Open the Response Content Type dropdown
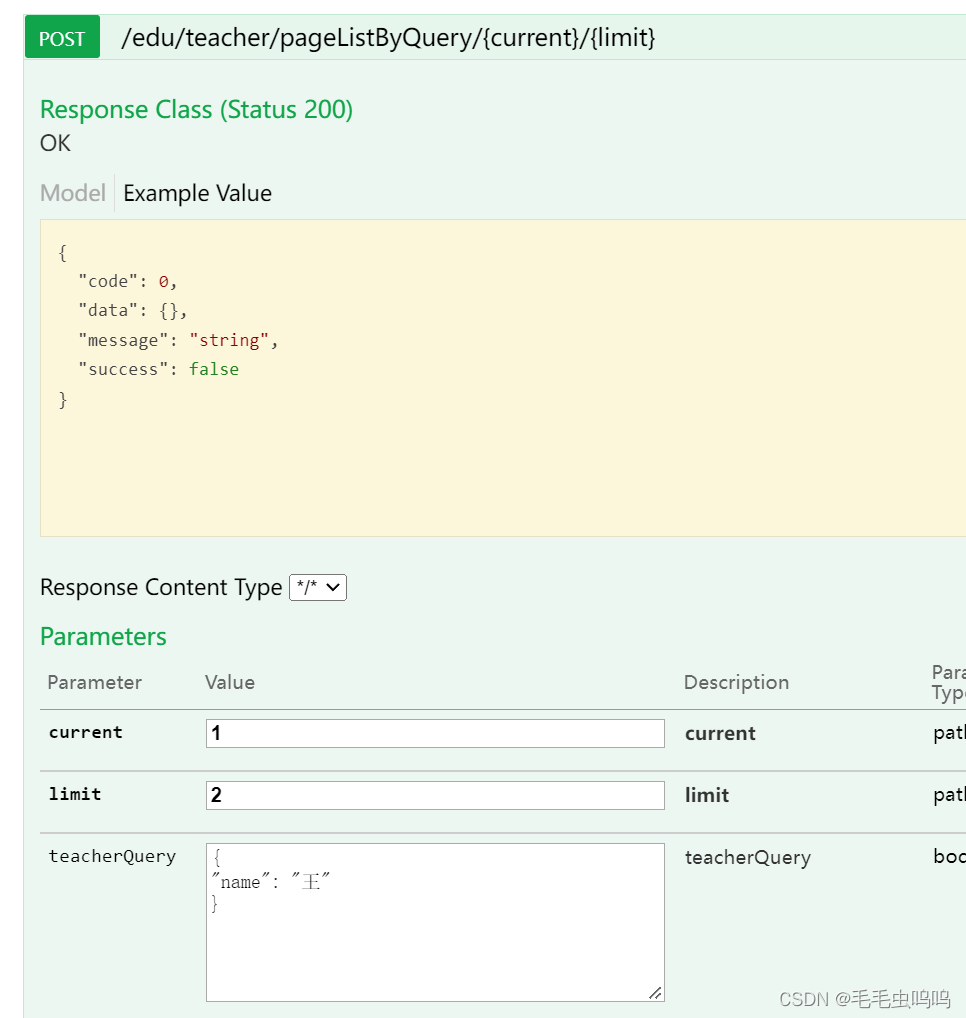This screenshot has width=966, height=1018. coord(317,588)
